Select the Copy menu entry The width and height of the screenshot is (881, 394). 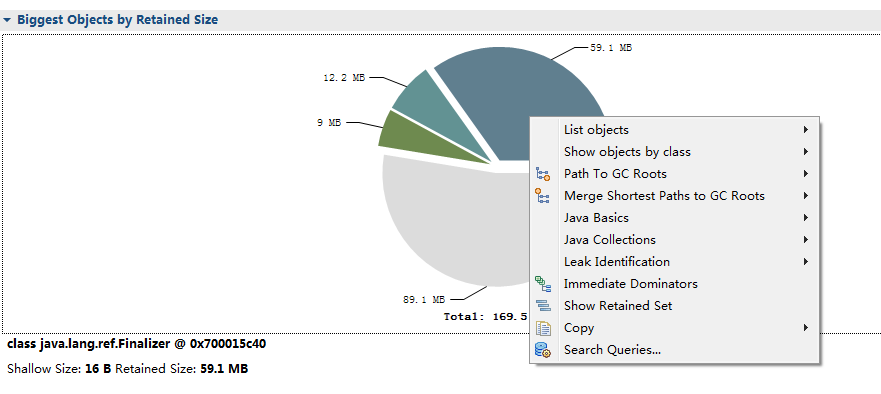pyautogui.click(x=674, y=328)
